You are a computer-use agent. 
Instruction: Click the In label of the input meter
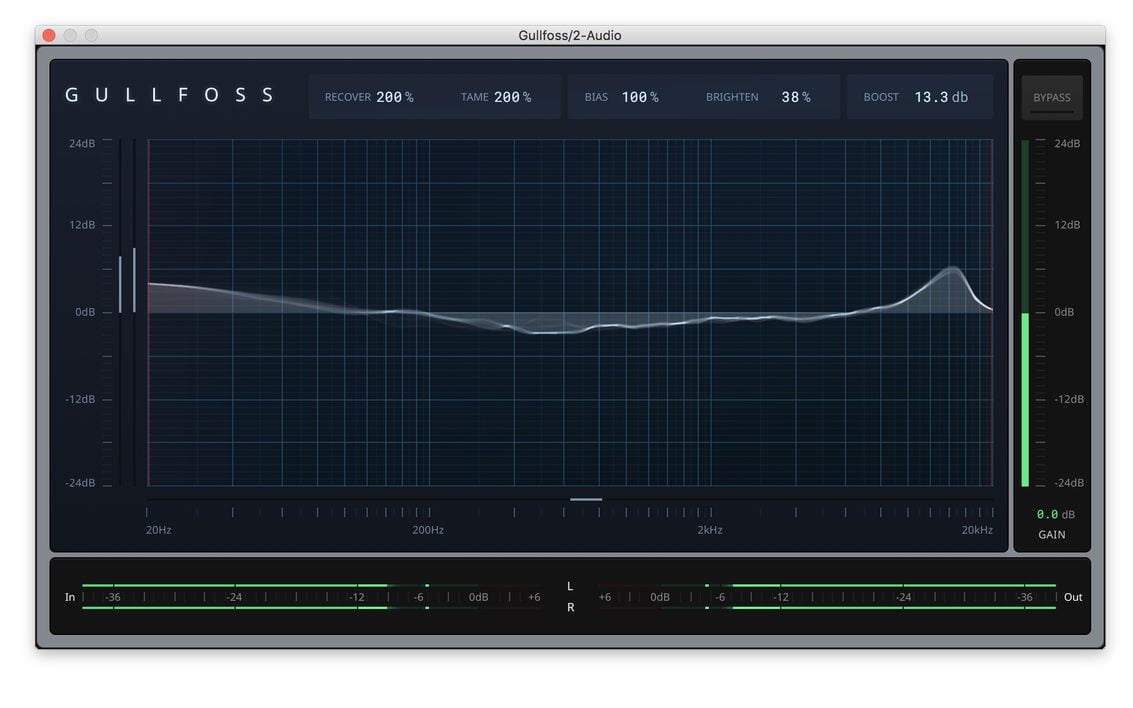pos(70,597)
